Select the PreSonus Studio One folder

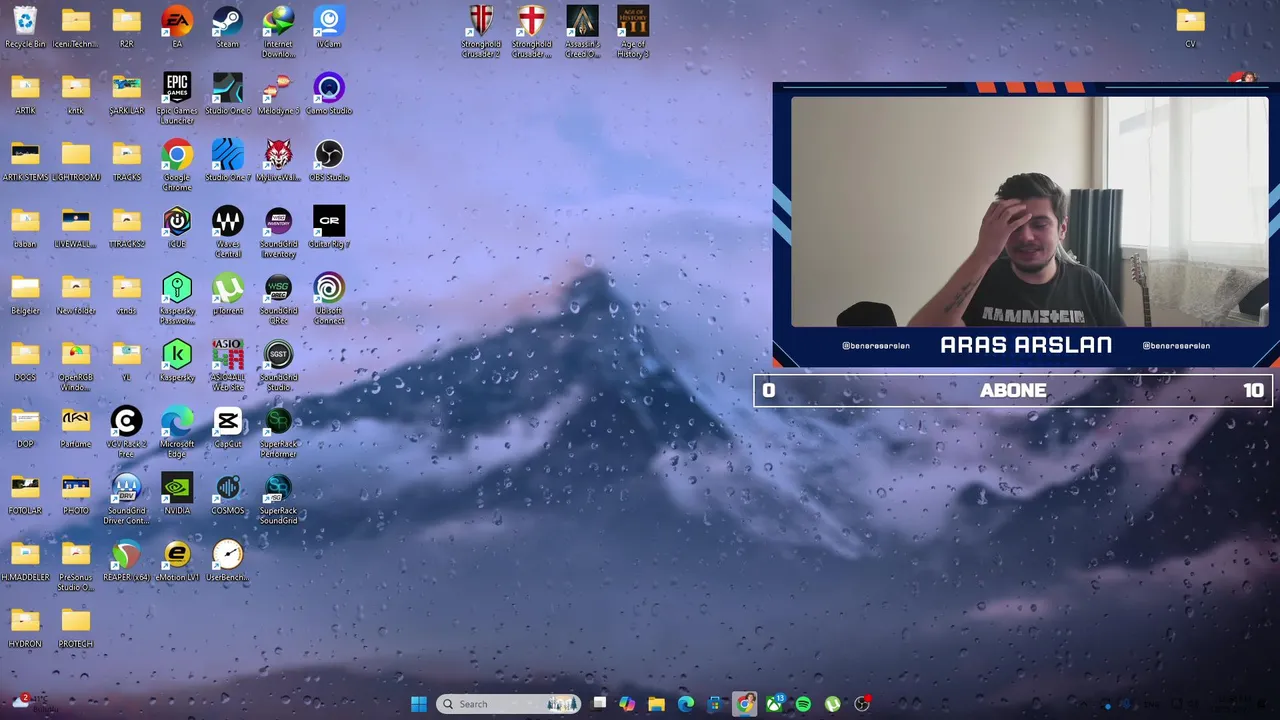point(76,565)
